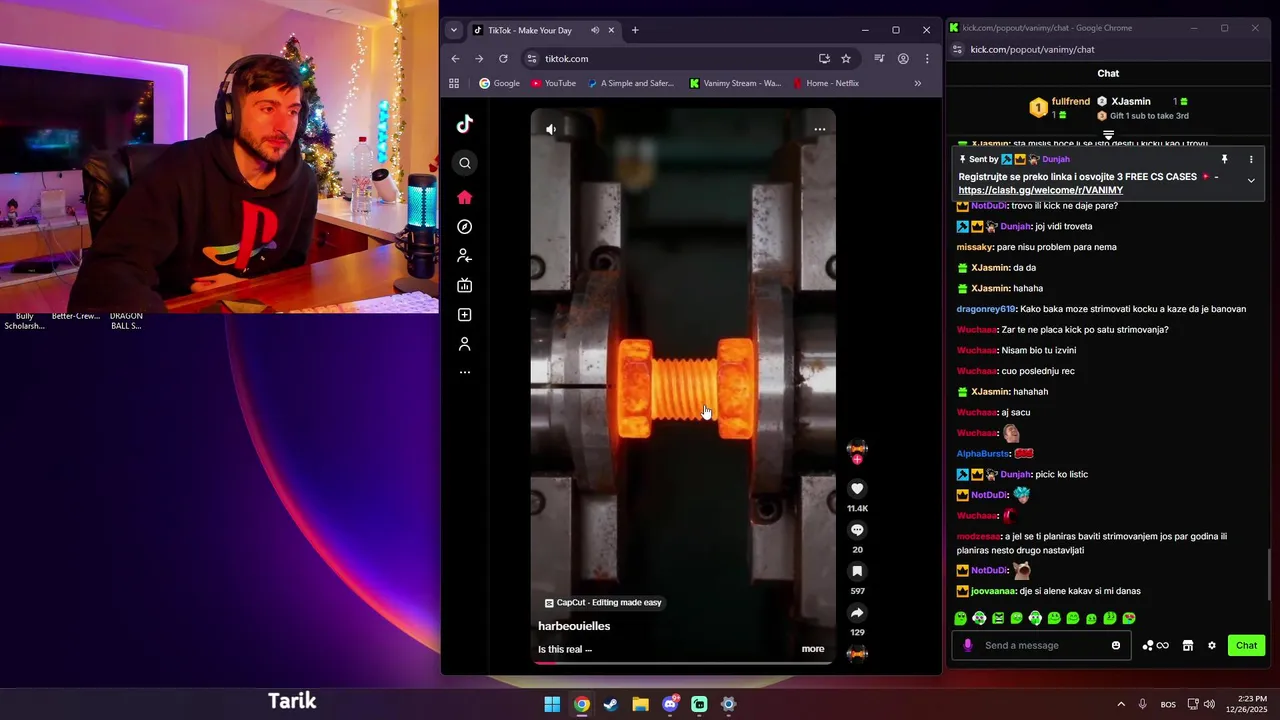
Task: Open Chrome apps grid shortcut
Action: (454, 83)
